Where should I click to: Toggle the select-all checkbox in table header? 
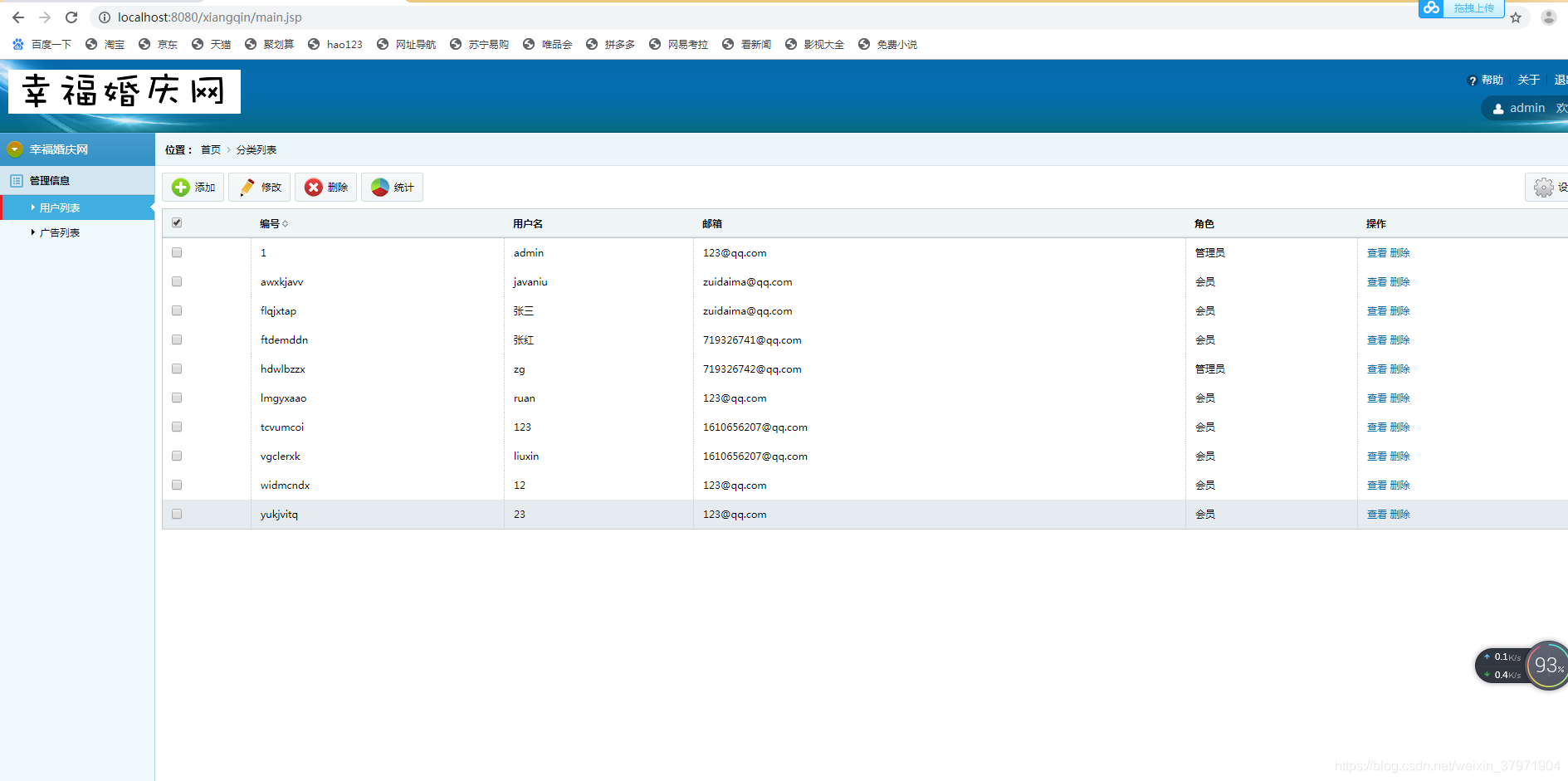coord(177,222)
